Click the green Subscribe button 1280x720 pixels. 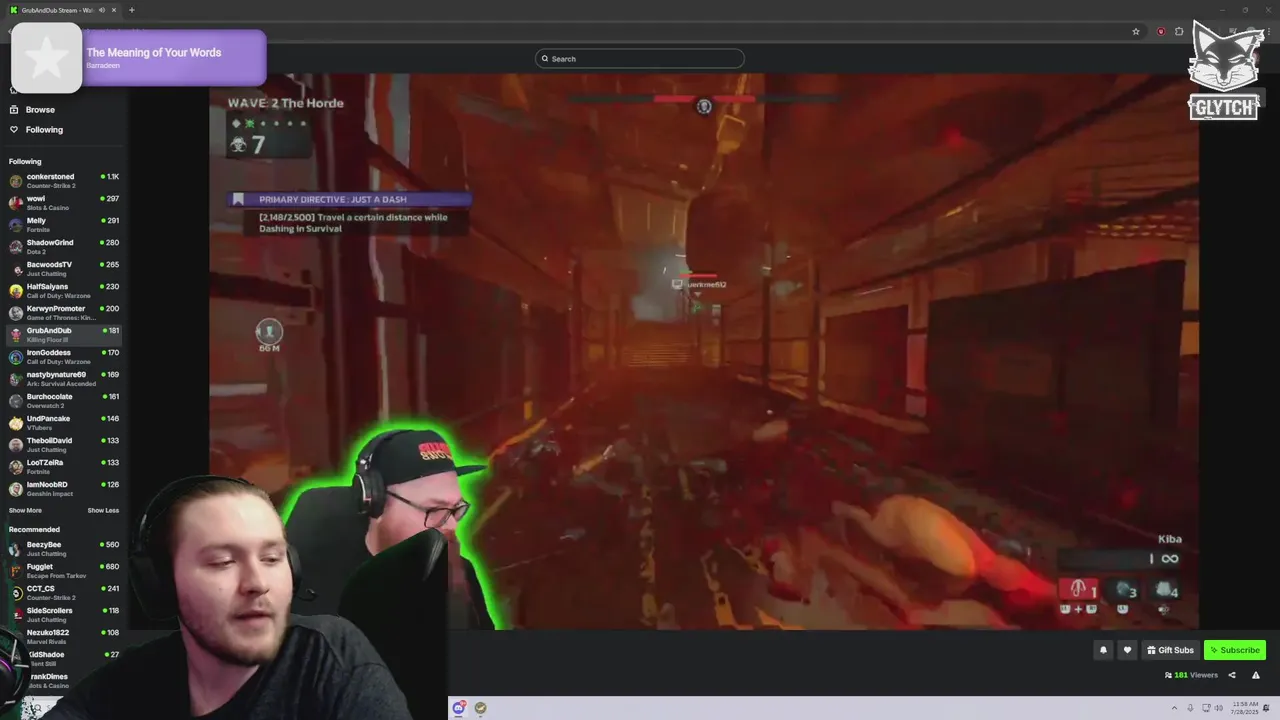pos(1235,650)
